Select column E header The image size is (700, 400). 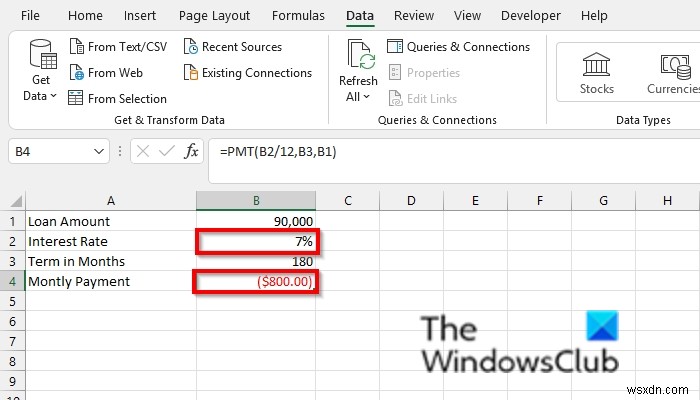point(475,201)
